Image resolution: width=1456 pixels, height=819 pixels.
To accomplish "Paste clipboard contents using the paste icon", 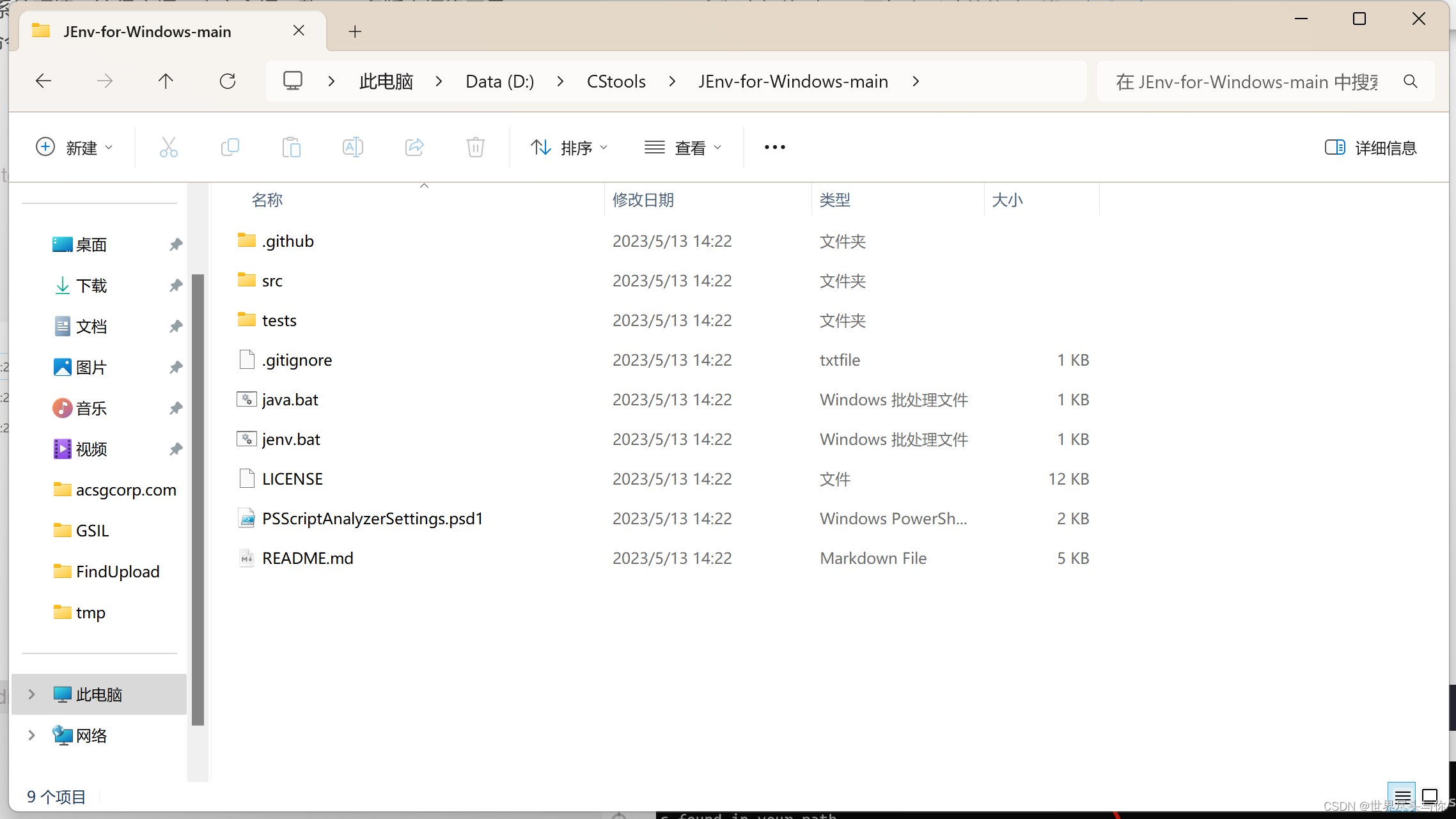I will (291, 147).
